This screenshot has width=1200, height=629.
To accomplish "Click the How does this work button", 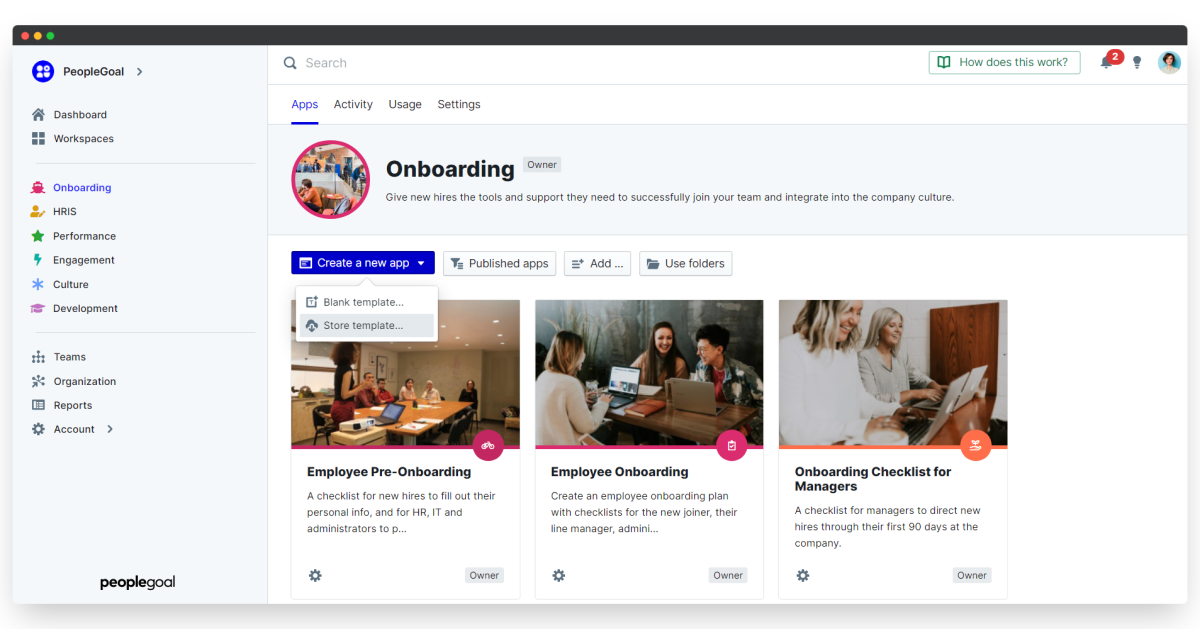I will [x=1004, y=62].
